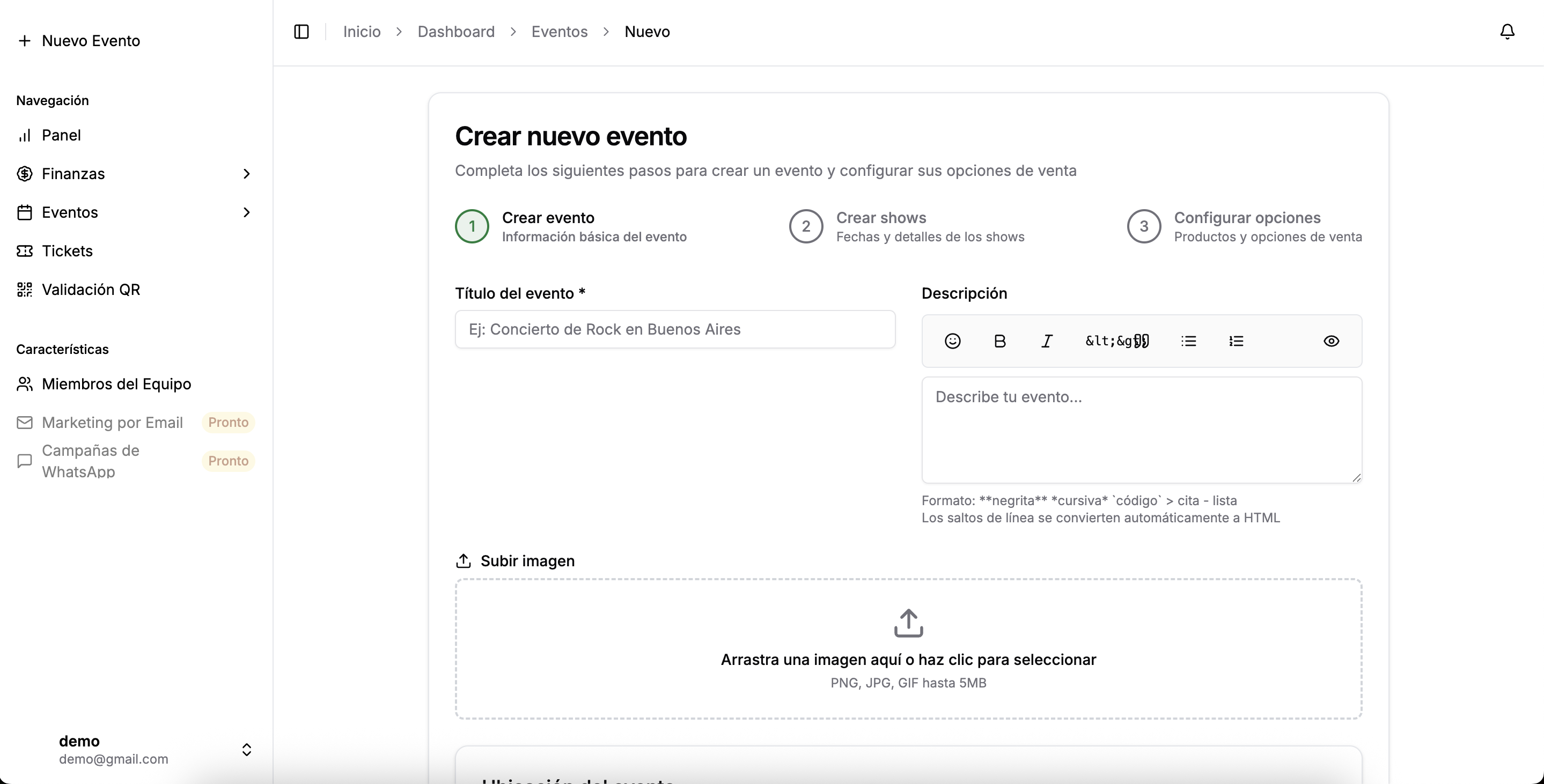Viewport: 1544px width, 784px height.
Task: Expand the Eventos submenu chevron
Action: (246, 212)
